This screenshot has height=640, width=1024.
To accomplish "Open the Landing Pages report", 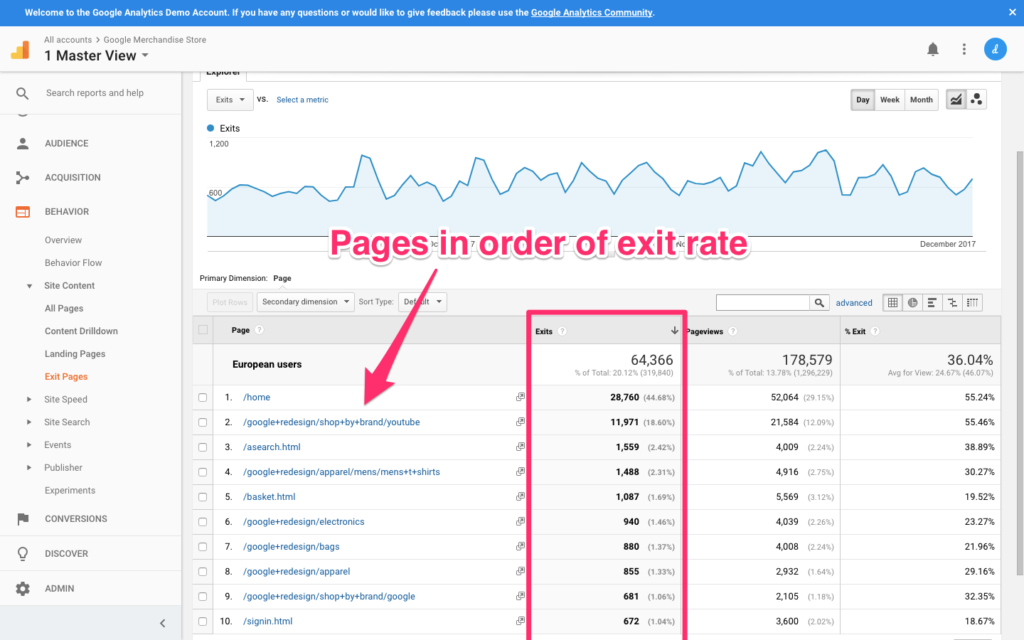I will coord(75,354).
